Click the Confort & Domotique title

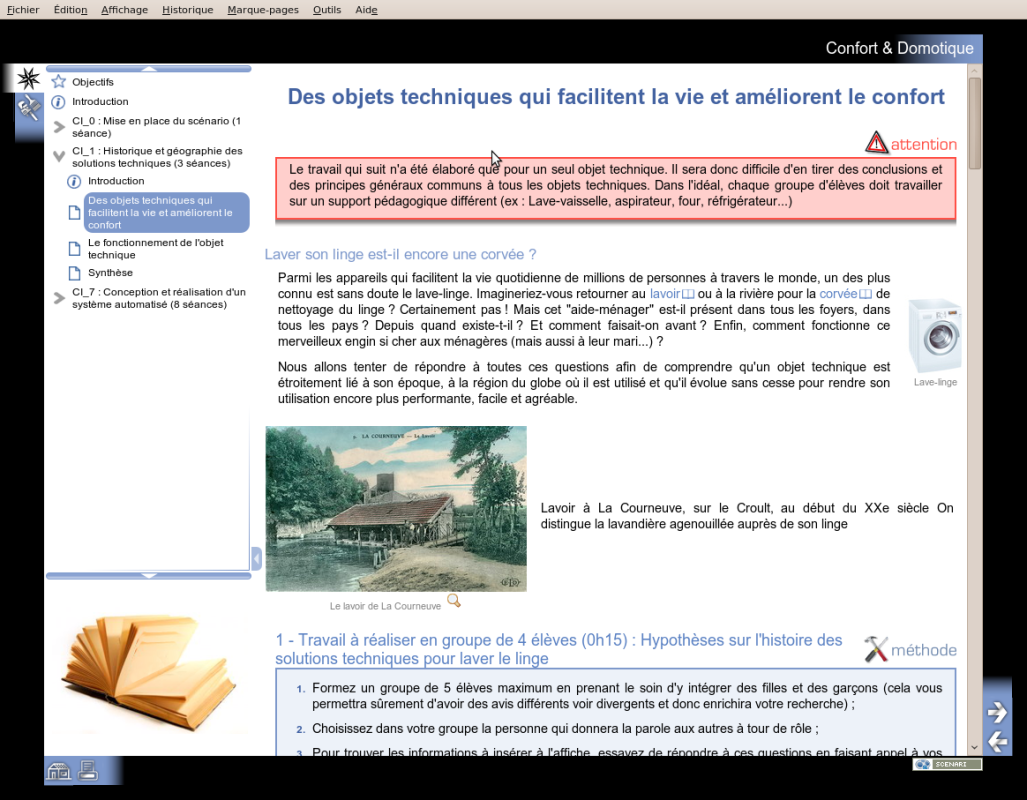point(899,48)
